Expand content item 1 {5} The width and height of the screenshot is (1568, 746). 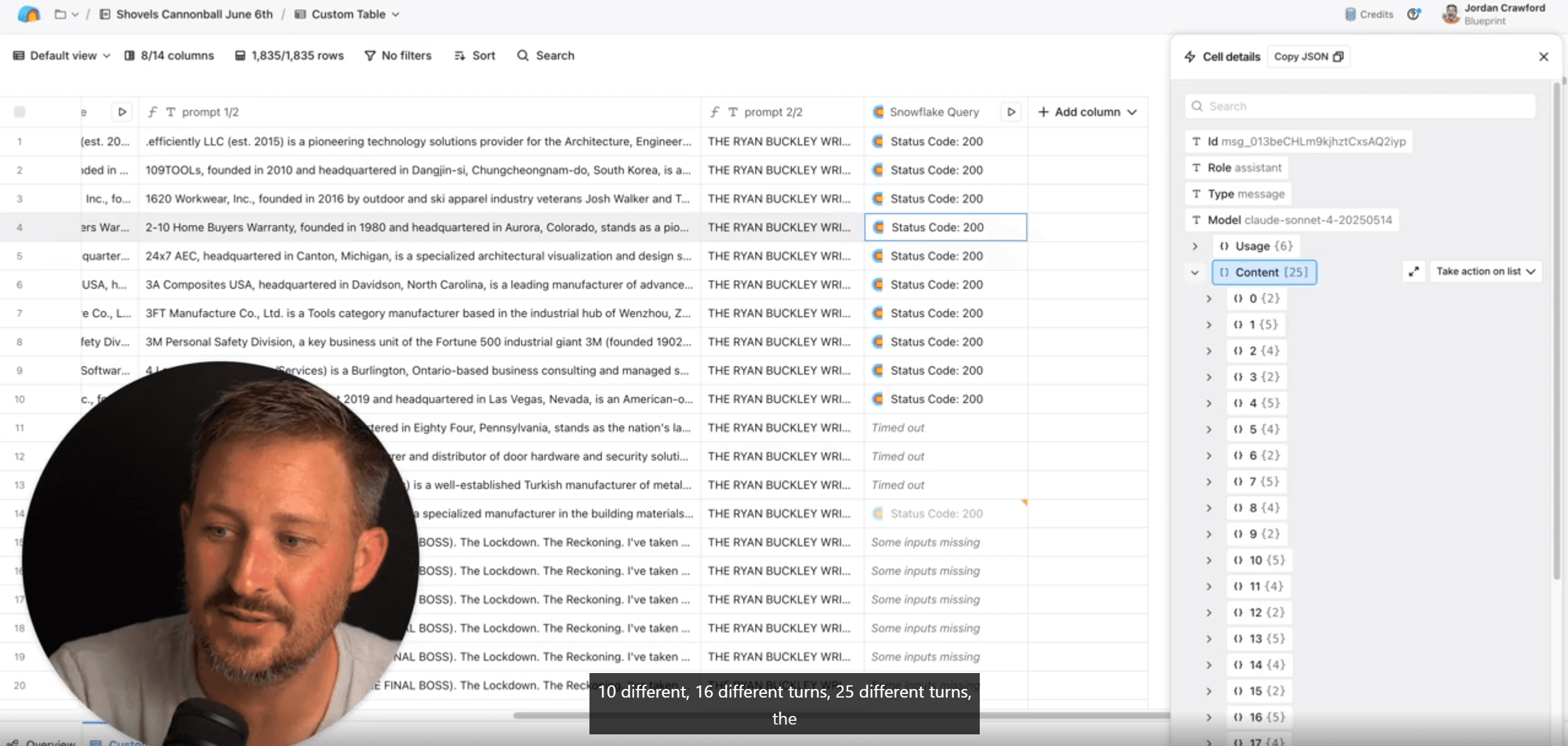(1209, 325)
